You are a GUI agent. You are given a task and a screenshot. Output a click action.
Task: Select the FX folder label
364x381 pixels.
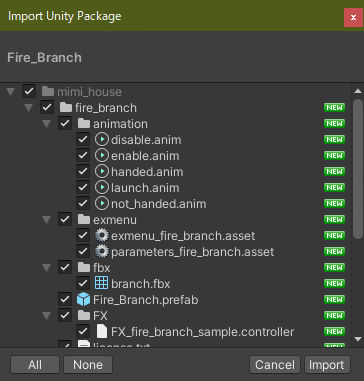(x=100, y=316)
